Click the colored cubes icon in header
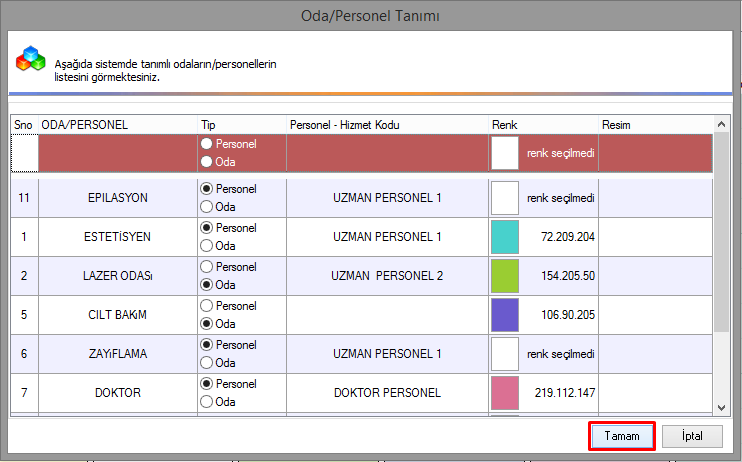Image resolution: width=742 pixels, height=462 pixels. [30, 61]
